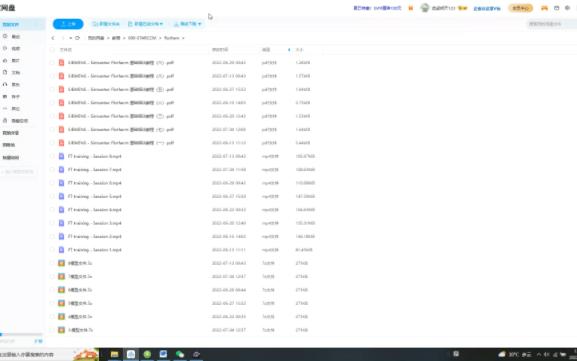Expand the breadcrumb path end chevron

(183, 38)
